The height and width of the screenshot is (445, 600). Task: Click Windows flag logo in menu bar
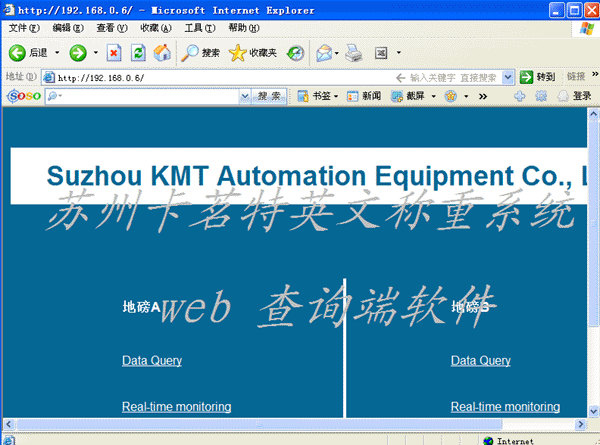point(587,28)
